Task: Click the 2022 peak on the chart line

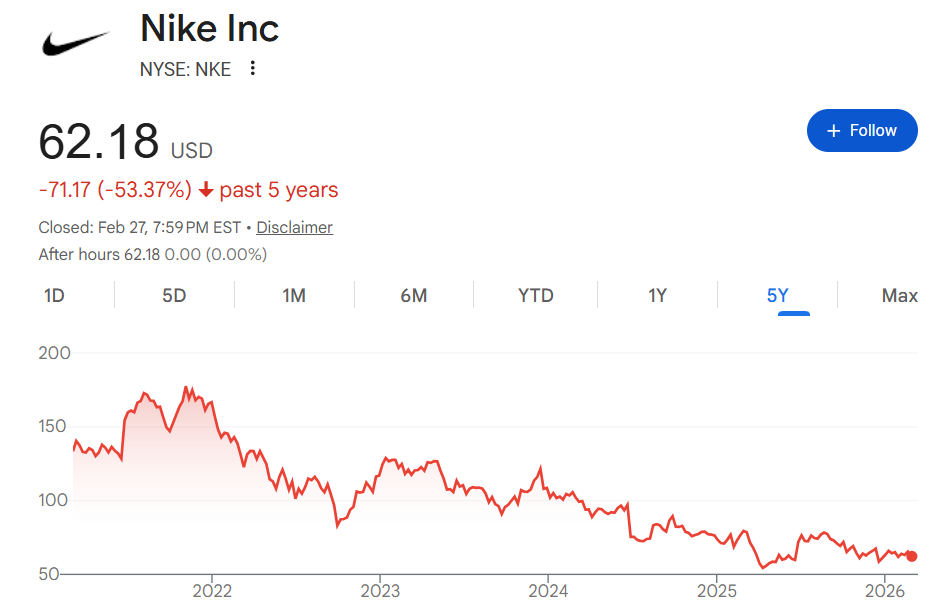Action: 187,387
